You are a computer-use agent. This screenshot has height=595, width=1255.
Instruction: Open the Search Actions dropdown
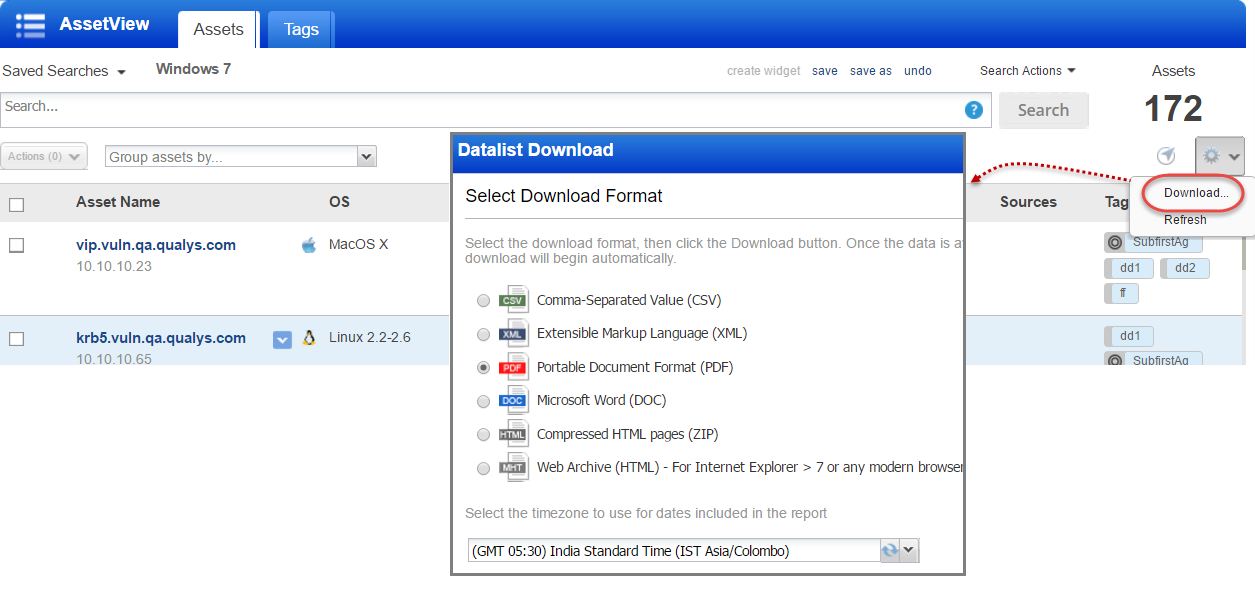(1028, 71)
